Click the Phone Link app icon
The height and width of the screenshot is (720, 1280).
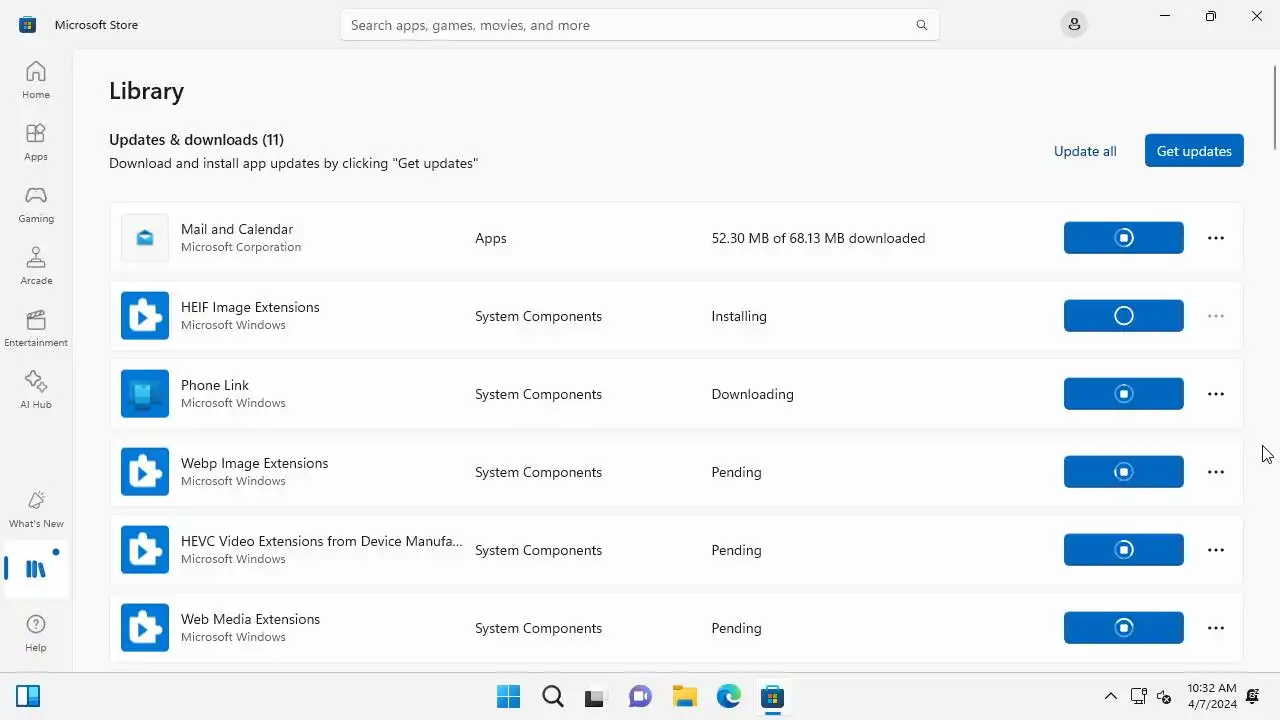(145, 394)
